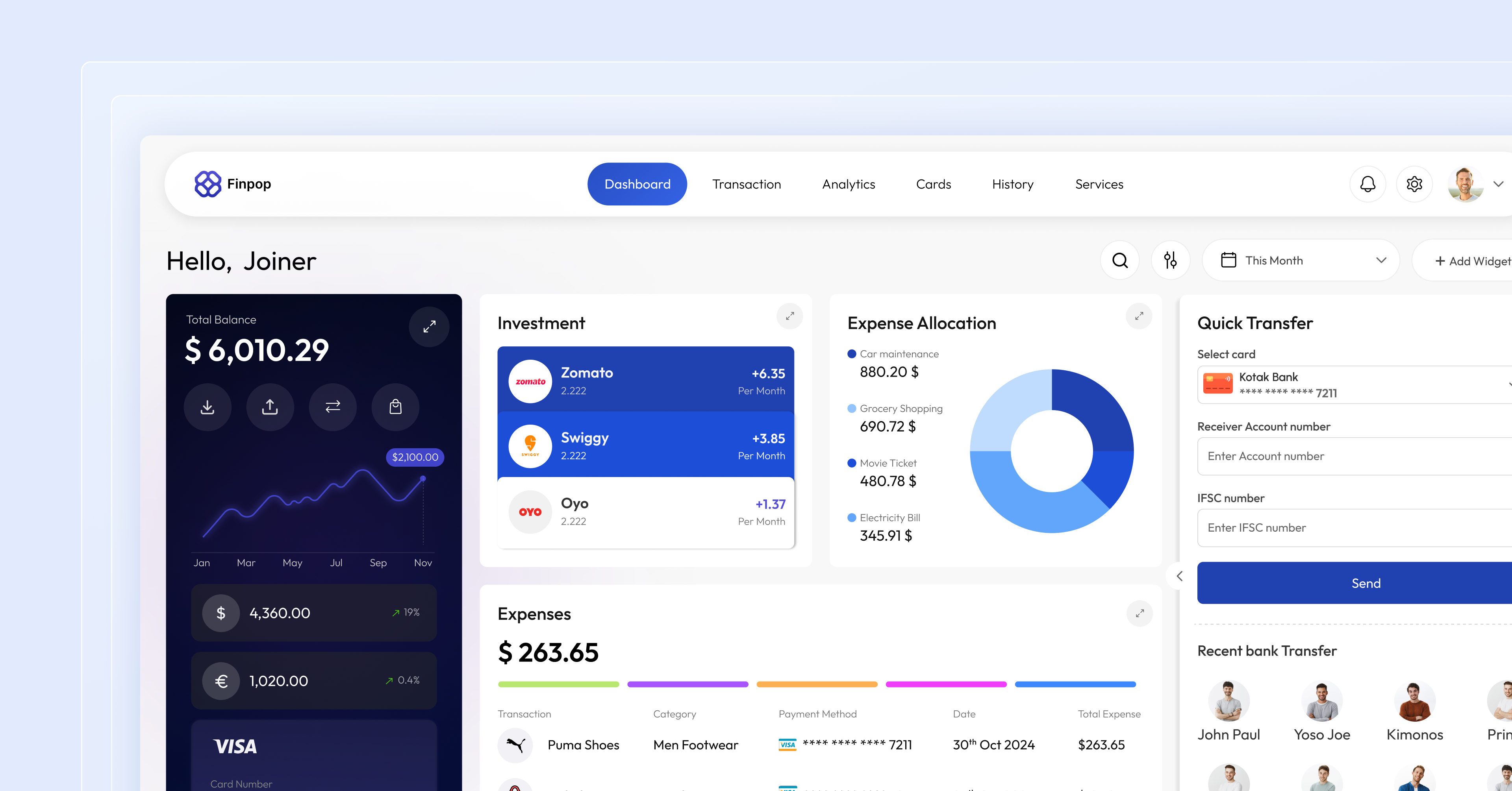Switch to the Analytics tab
This screenshot has height=791, width=1512.
pyautogui.click(x=848, y=184)
